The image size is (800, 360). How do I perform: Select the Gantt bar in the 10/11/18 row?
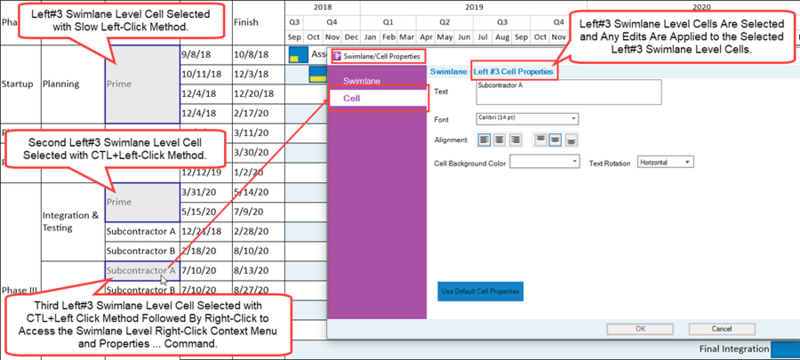pos(319,74)
